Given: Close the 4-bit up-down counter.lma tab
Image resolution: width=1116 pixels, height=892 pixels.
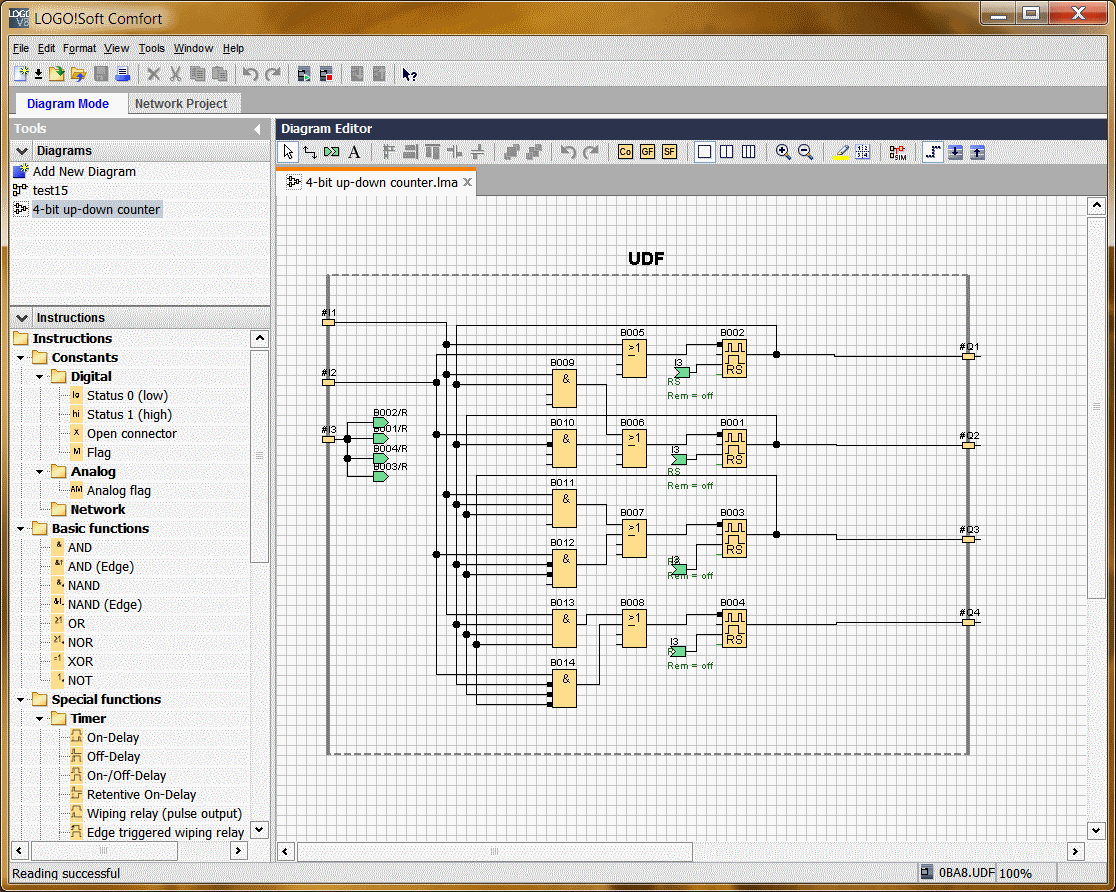Looking at the screenshot, I should click(468, 182).
